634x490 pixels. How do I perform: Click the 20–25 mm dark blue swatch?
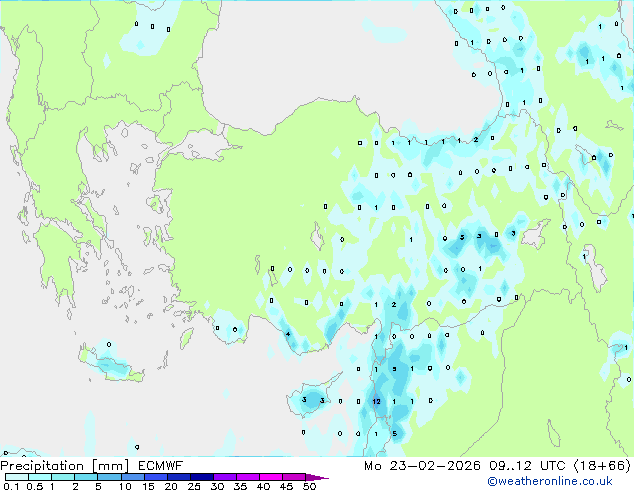[x=178, y=477]
